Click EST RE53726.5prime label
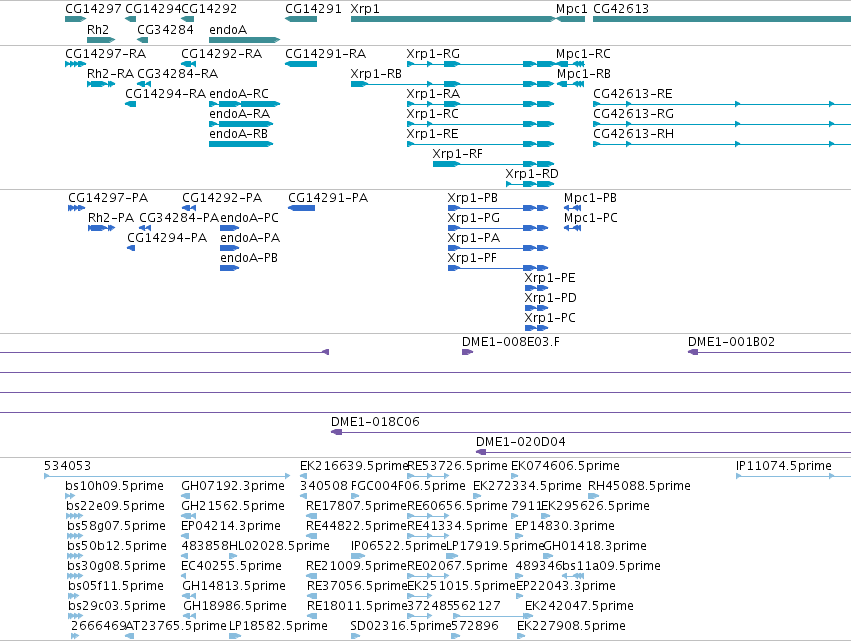Screen dimensions: 851x641 [458, 466]
